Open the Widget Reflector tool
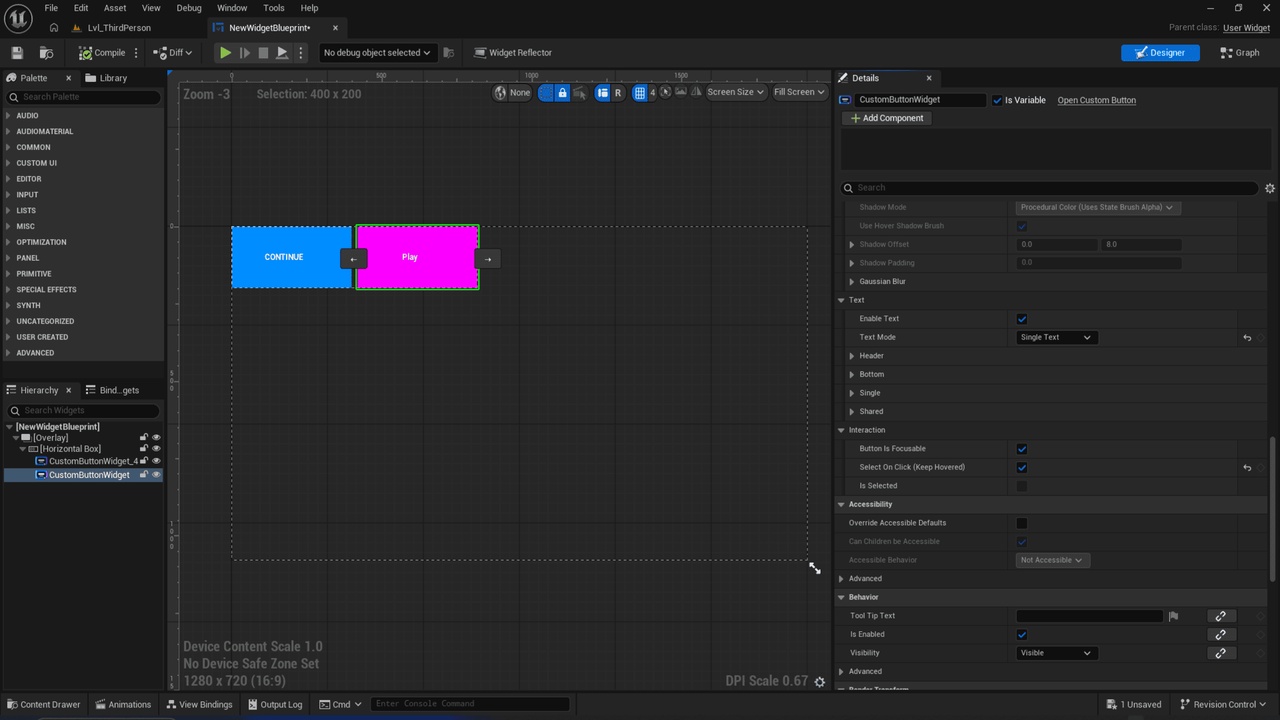 tap(512, 53)
